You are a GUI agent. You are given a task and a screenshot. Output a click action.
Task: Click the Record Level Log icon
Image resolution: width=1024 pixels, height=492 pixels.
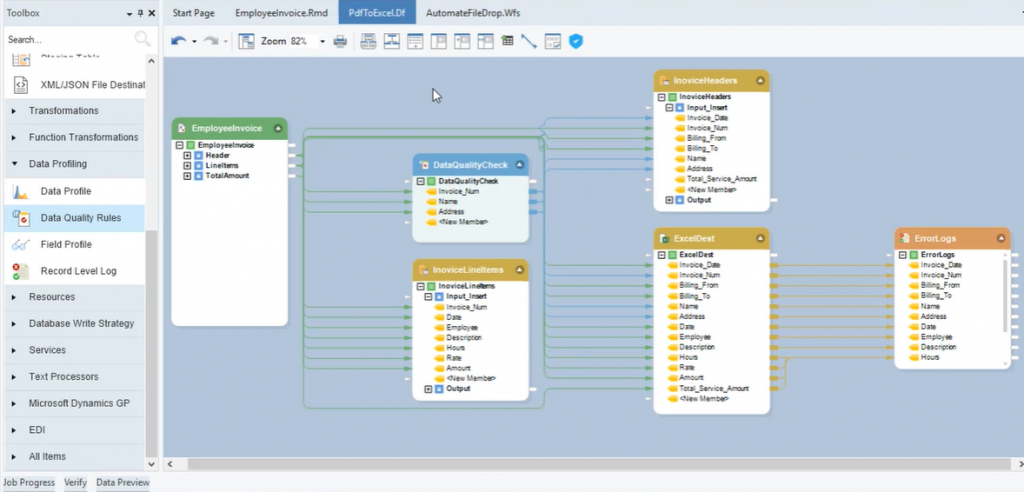pos(22,271)
